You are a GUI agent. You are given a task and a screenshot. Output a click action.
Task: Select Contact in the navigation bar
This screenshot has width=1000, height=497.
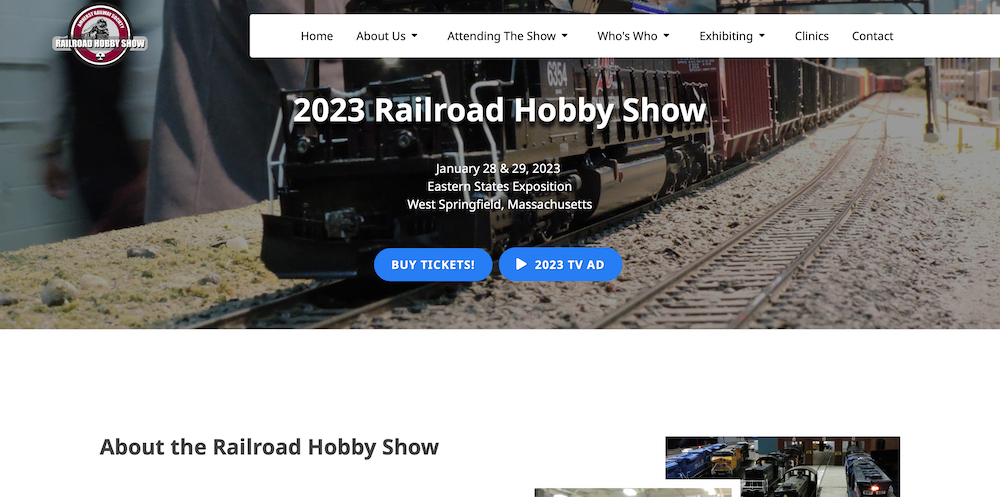872,36
